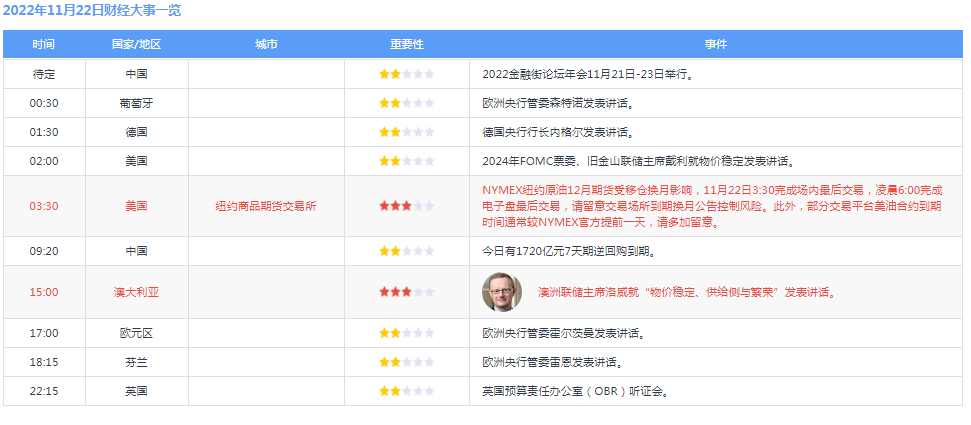
Task: Click 美国 in the 02:00 row
Action: click(x=136, y=161)
